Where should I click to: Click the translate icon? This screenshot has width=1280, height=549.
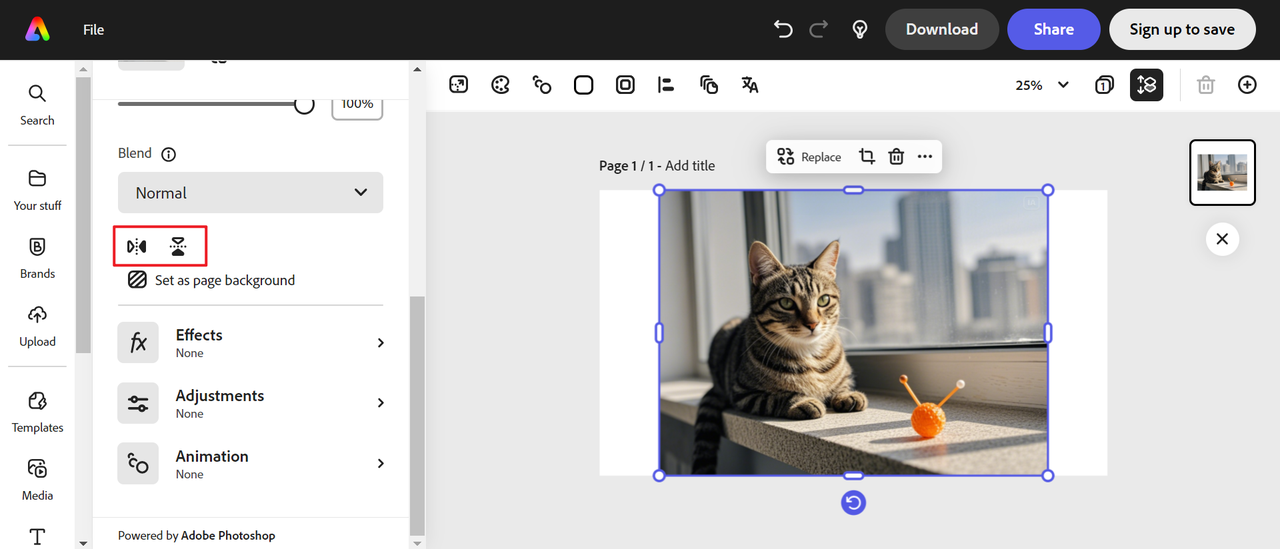[x=750, y=85]
